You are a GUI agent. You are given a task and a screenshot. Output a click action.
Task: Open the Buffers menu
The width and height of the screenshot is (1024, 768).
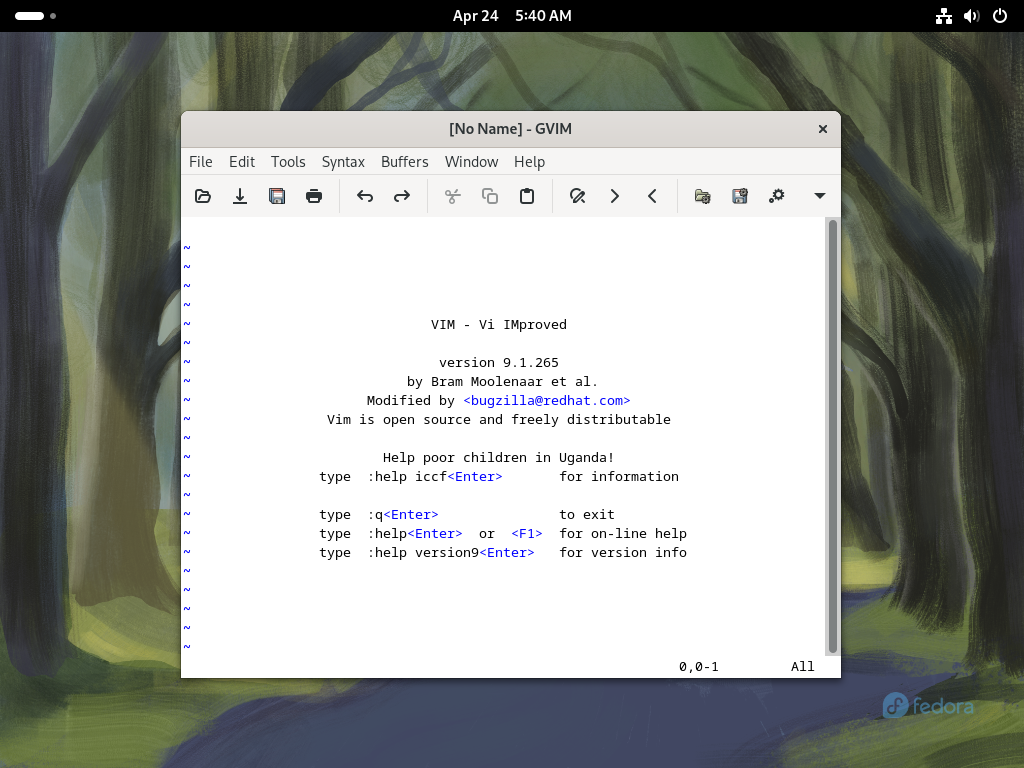[405, 161]
